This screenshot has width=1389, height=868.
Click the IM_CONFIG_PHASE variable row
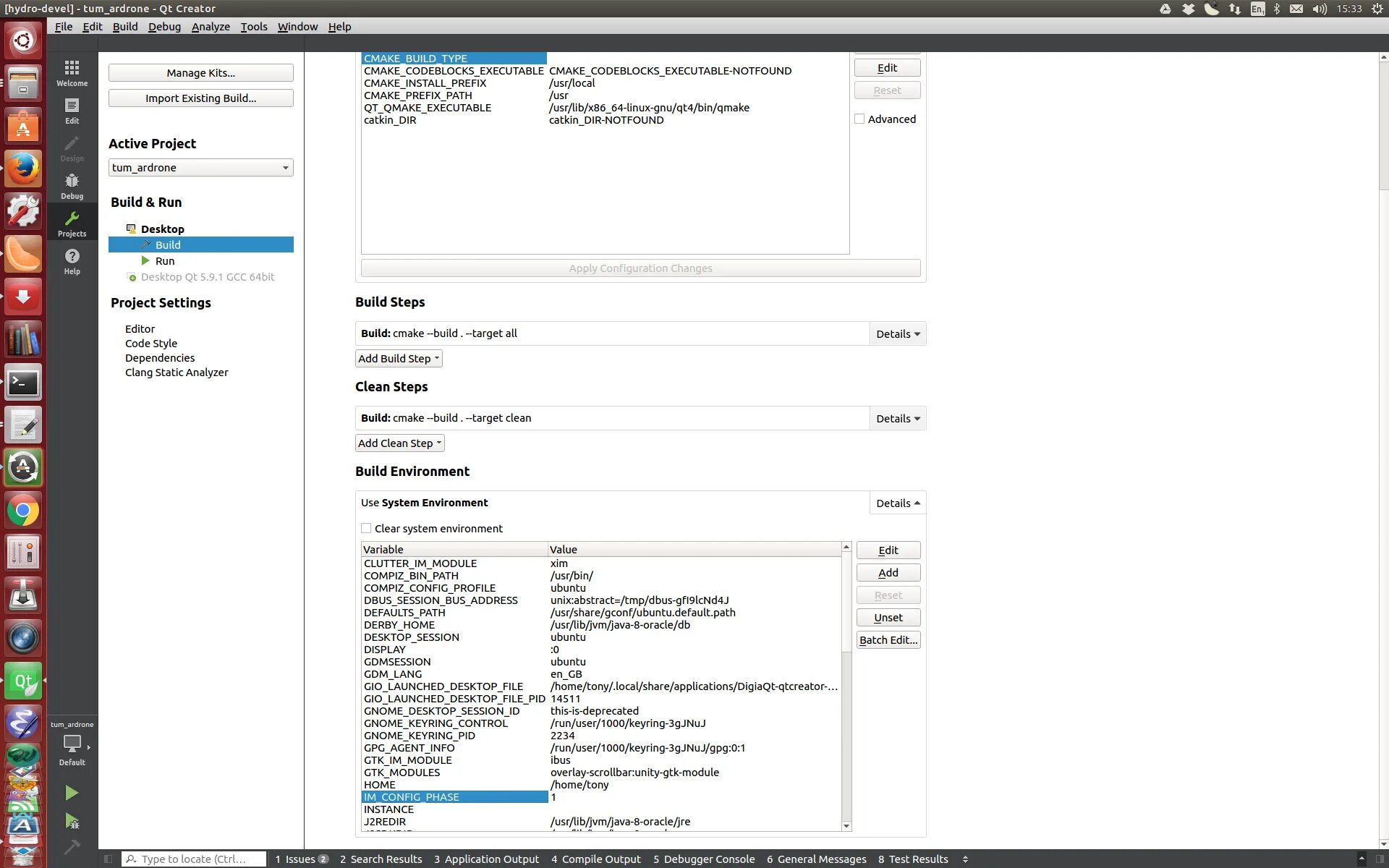coord(455,797)
